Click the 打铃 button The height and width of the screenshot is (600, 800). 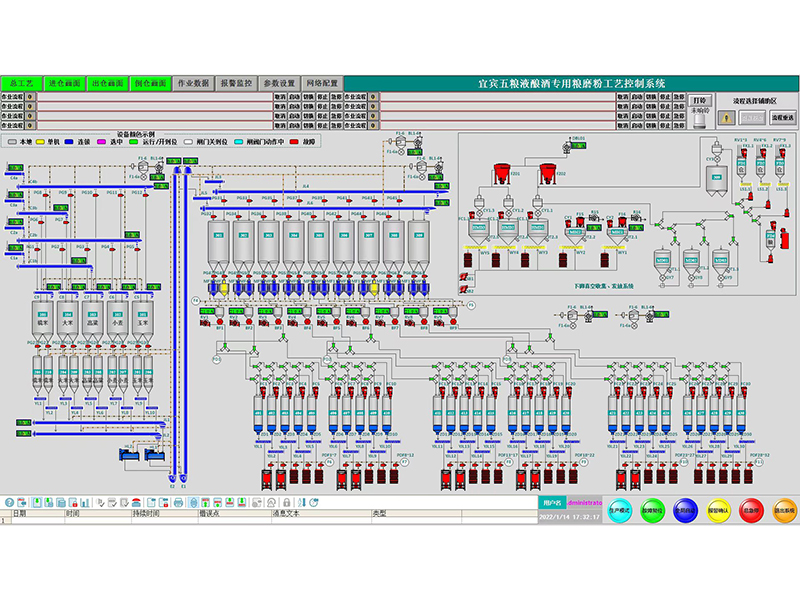[700, 100]
